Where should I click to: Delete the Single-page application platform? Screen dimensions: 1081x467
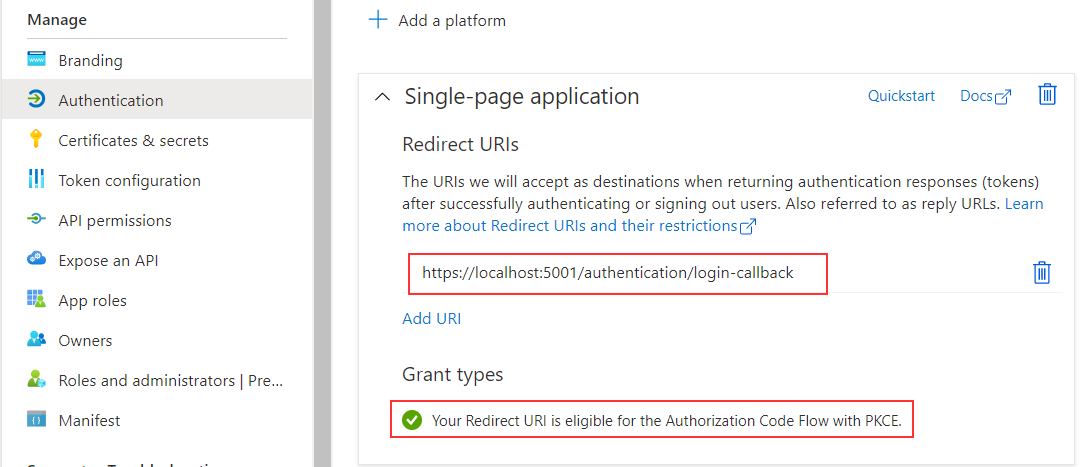point(1047,95)
